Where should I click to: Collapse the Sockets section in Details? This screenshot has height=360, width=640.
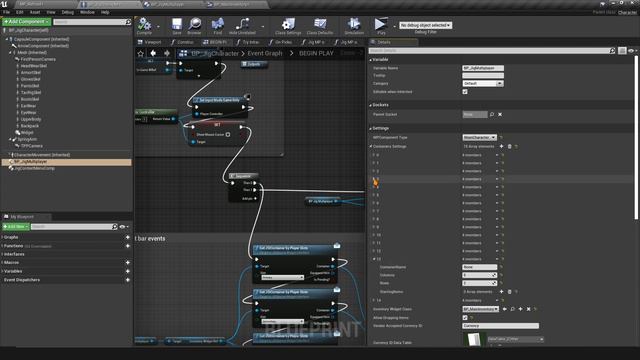(x=371, y=105)
